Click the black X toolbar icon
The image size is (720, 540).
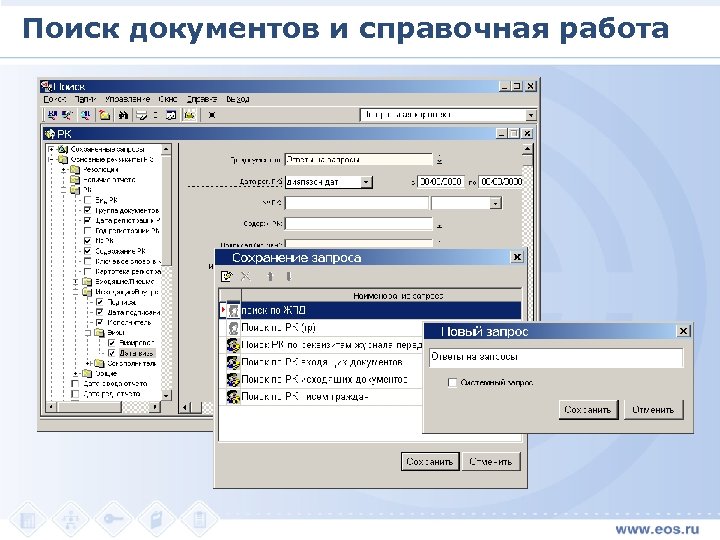pyautogui.click(x=212, y=115)
